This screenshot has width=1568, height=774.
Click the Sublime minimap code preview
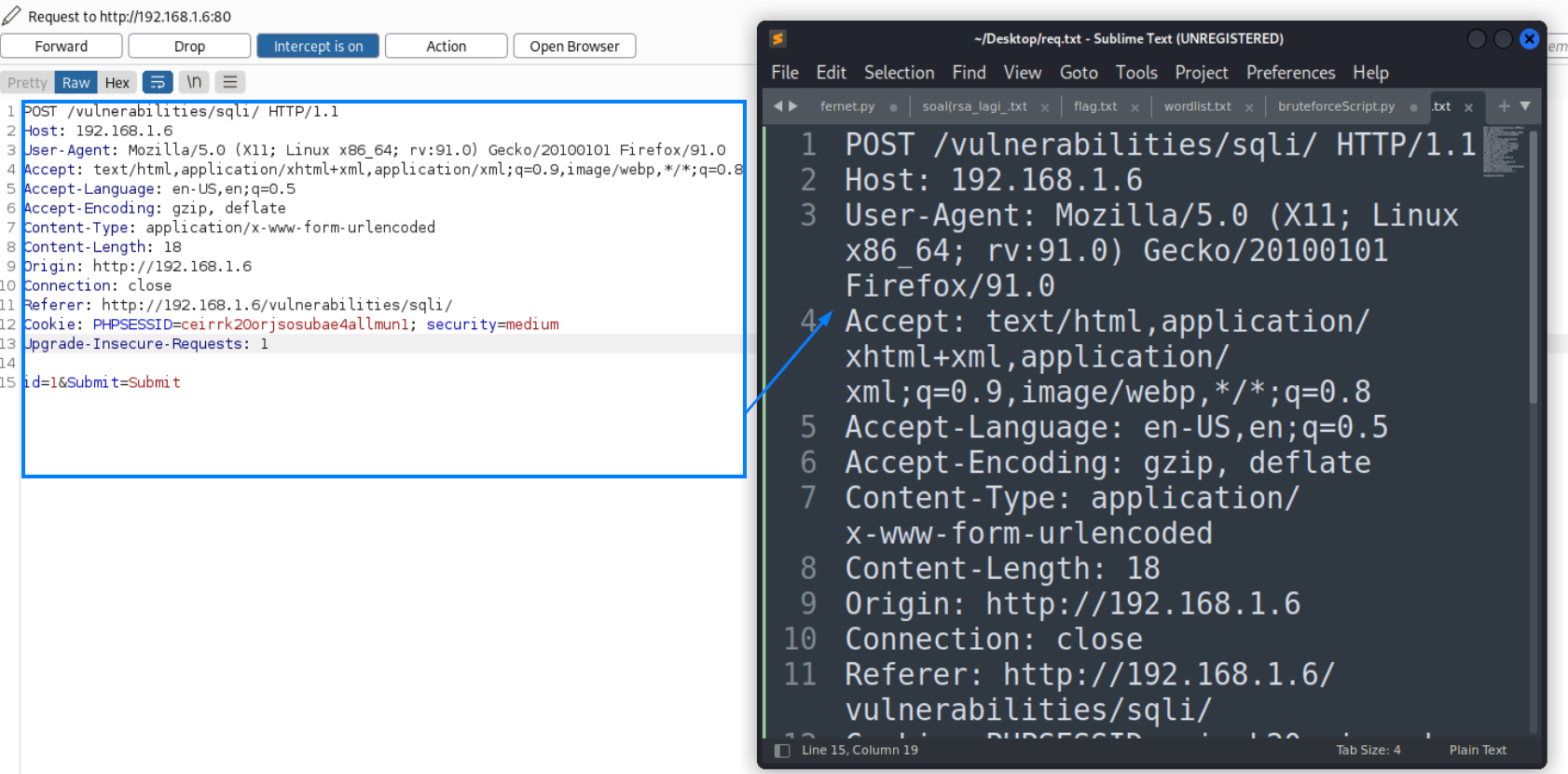(1503, 151)
